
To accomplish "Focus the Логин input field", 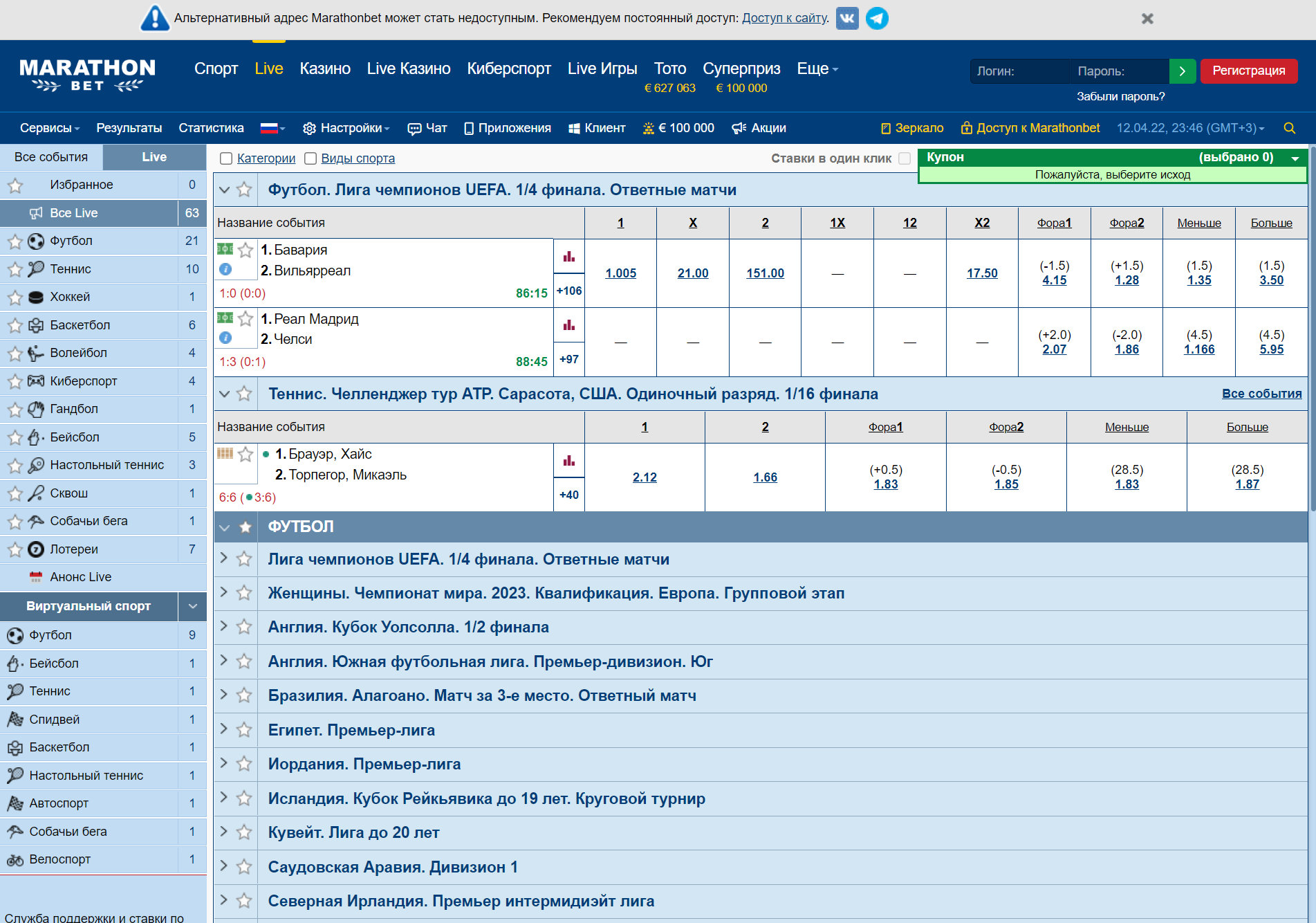I will [1020, 71].
